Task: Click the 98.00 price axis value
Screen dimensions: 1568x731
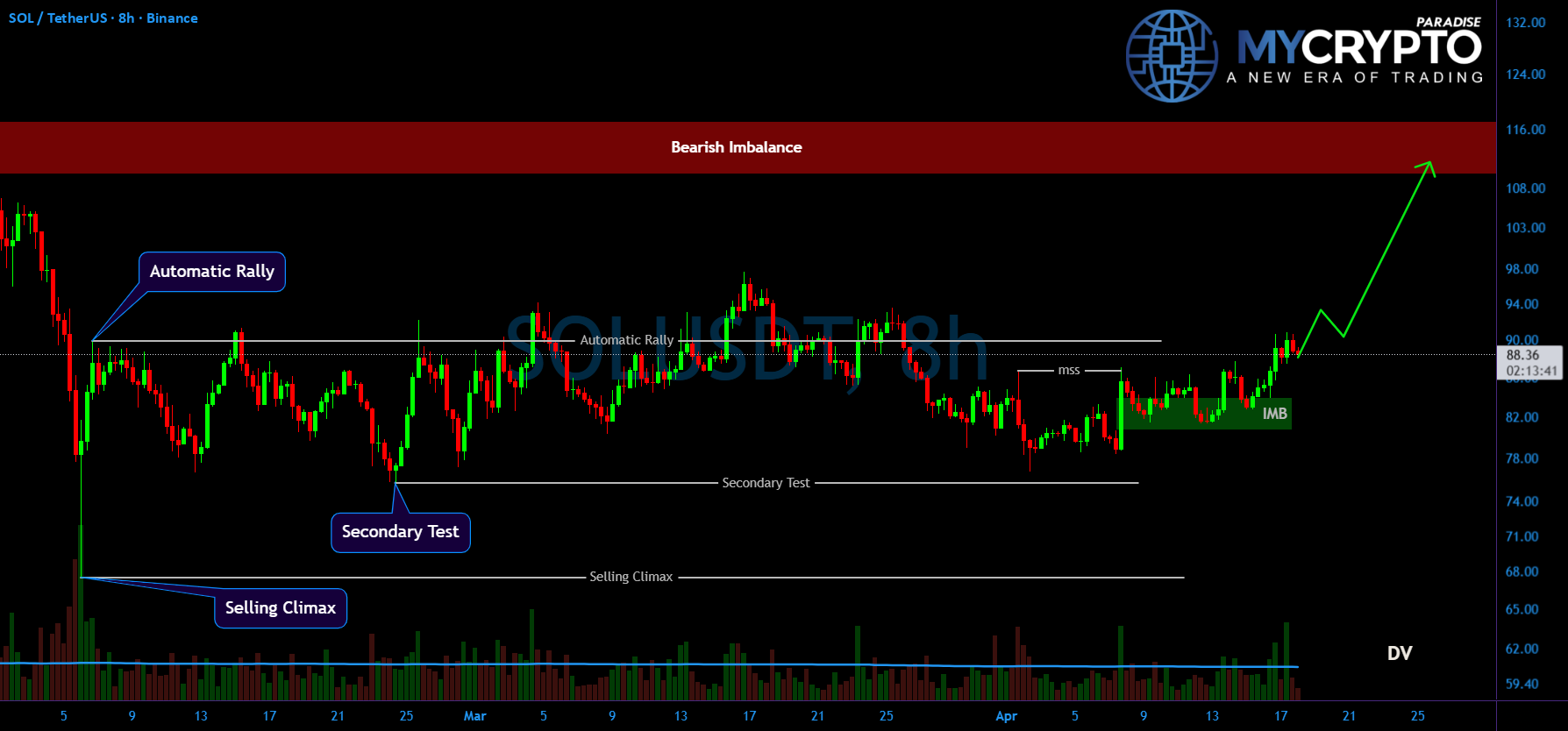Action: coord(1522,269)
